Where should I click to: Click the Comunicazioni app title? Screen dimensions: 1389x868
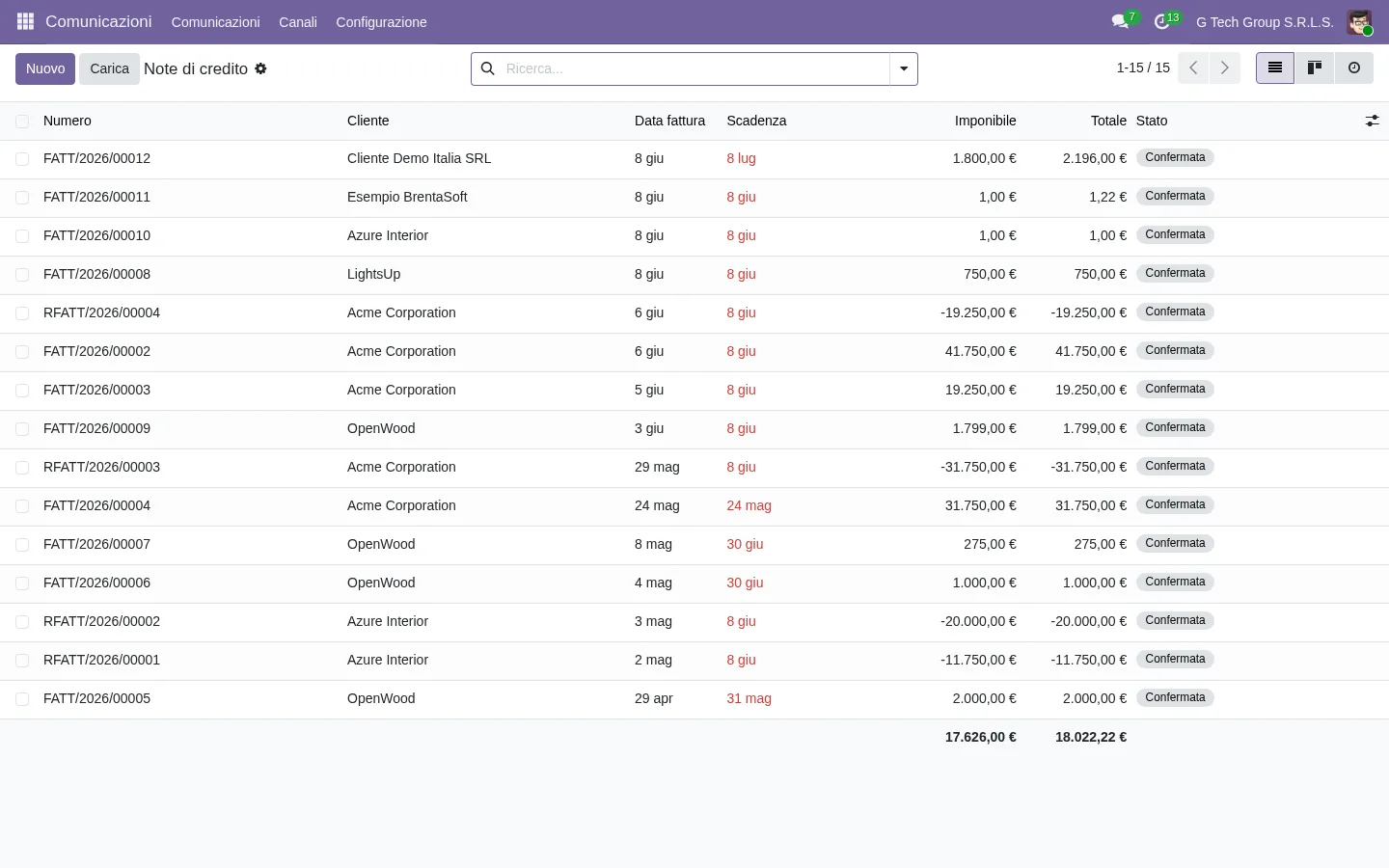[98, 21]
